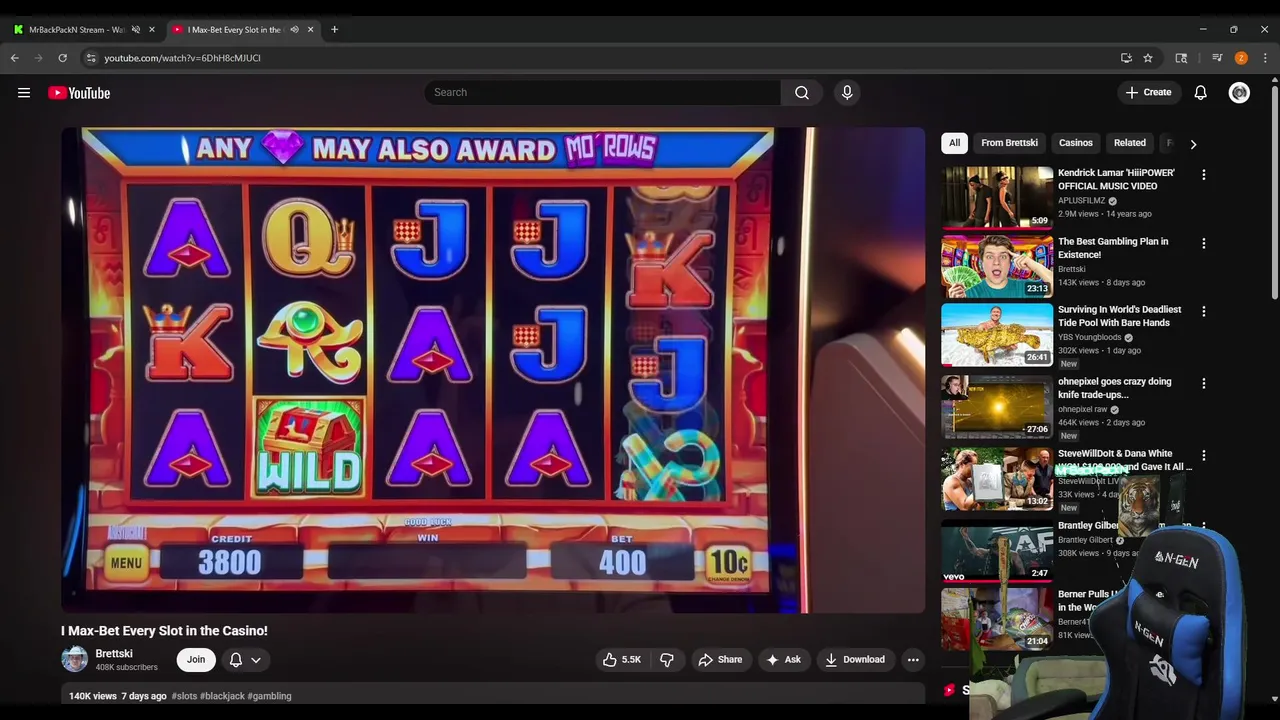Click the browser address bar URL
This screenshot has width=1280, height=720.
[x=182, y=58]
